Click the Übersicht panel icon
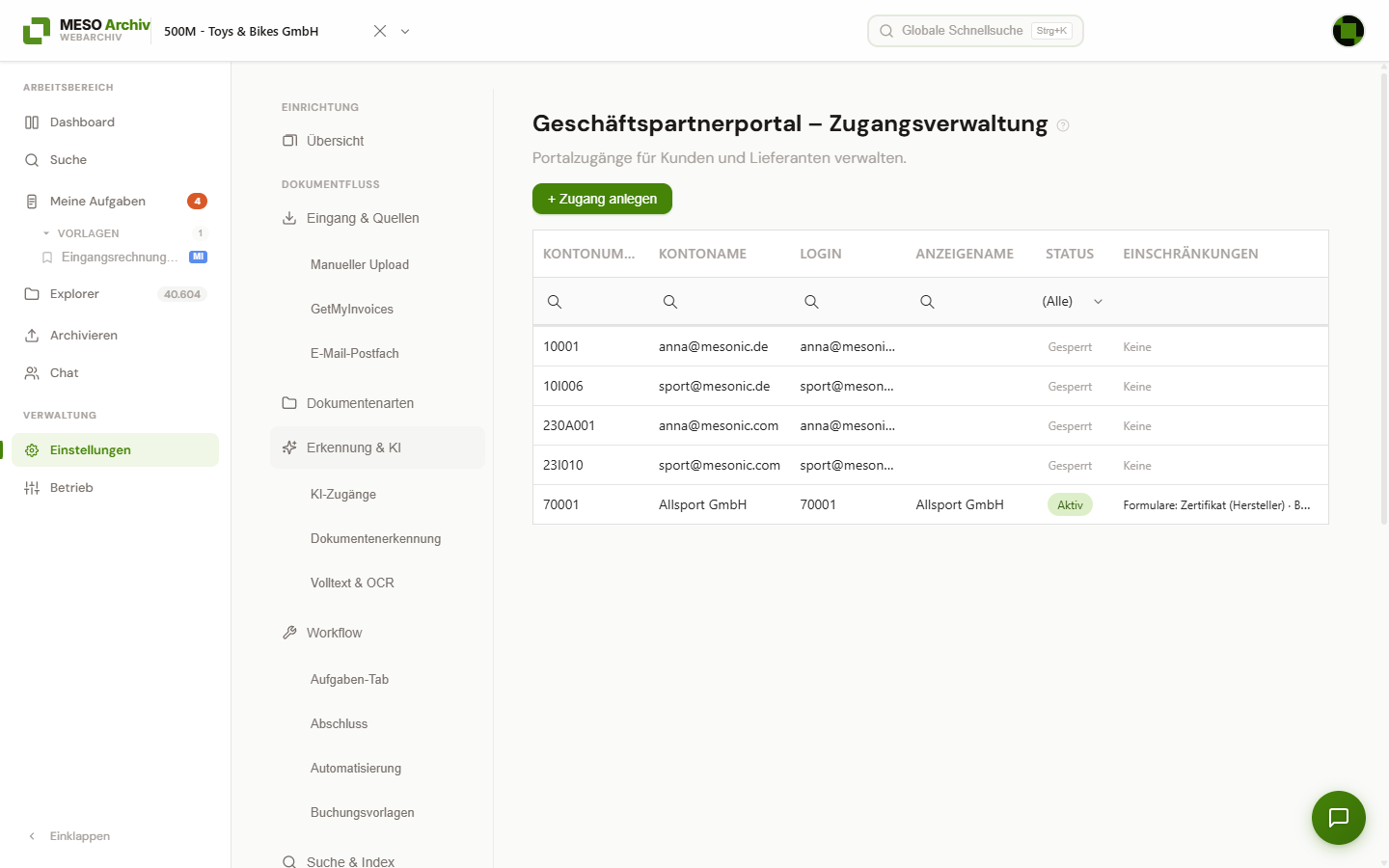 289,141
